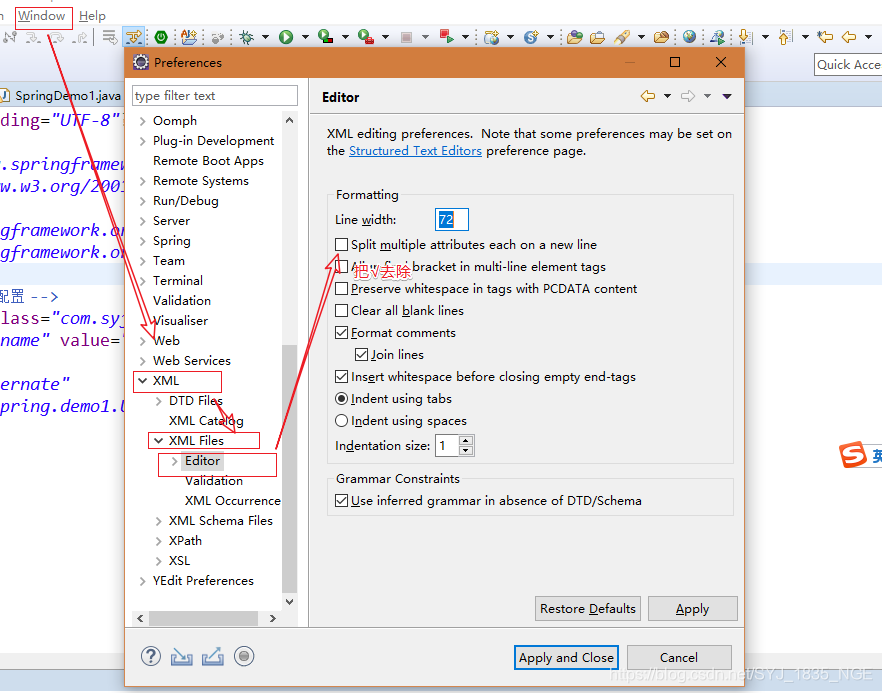Click the Oomph record preferences icon
882x693 pixels.
244,656
